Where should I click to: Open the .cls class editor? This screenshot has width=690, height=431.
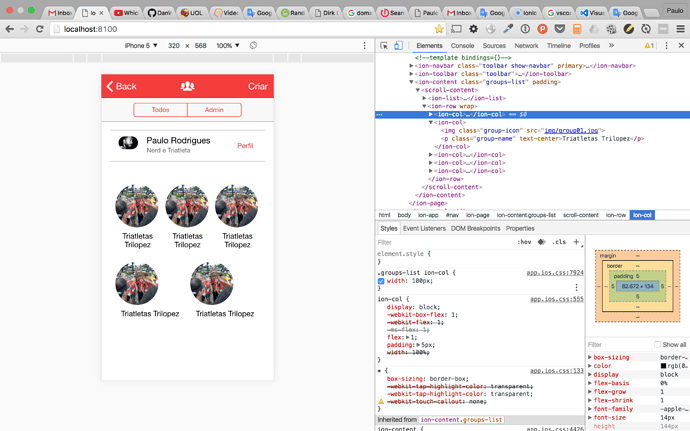coord(559,242)
